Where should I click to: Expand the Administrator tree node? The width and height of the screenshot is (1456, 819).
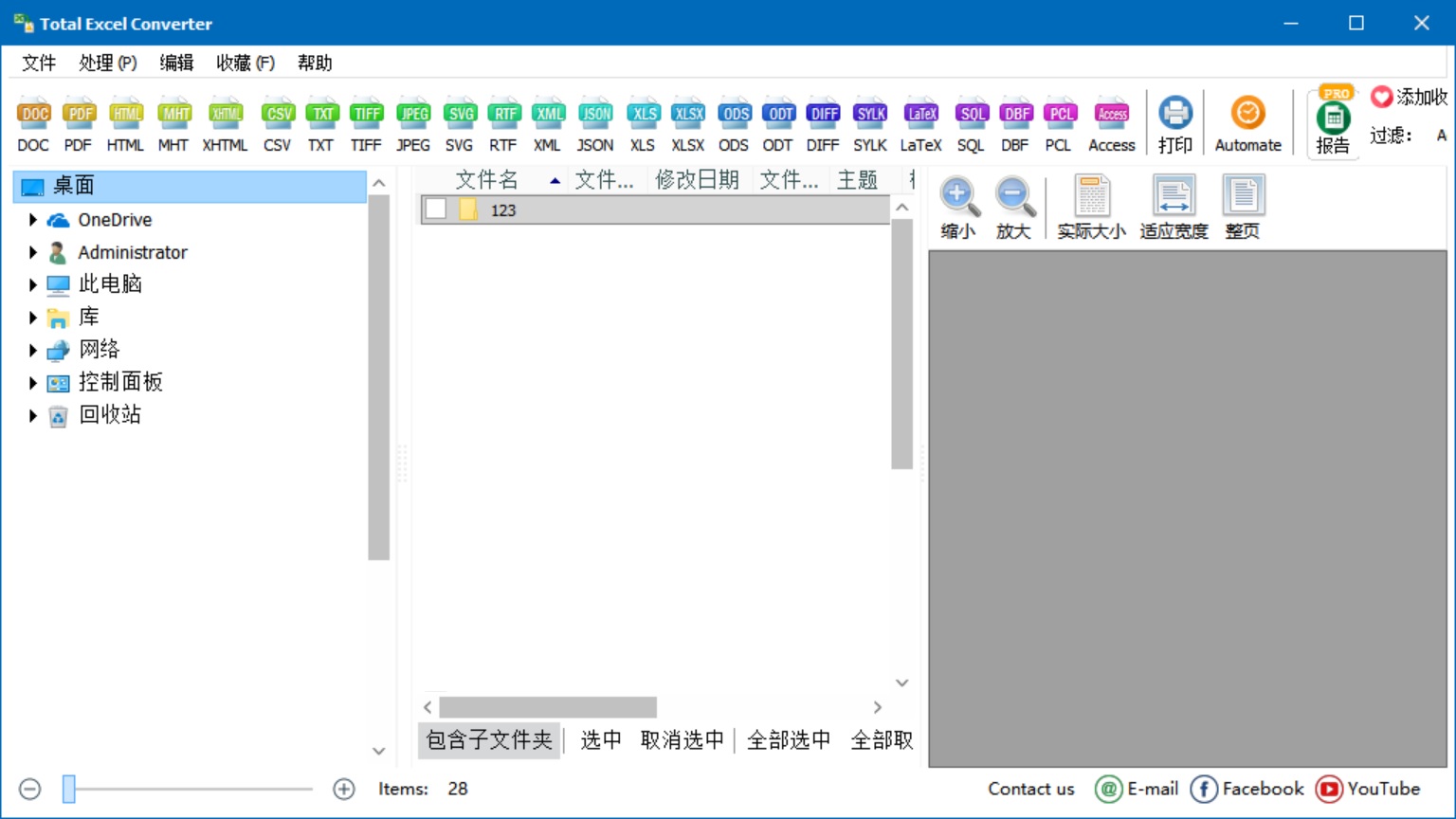click(x=33, y=252)
